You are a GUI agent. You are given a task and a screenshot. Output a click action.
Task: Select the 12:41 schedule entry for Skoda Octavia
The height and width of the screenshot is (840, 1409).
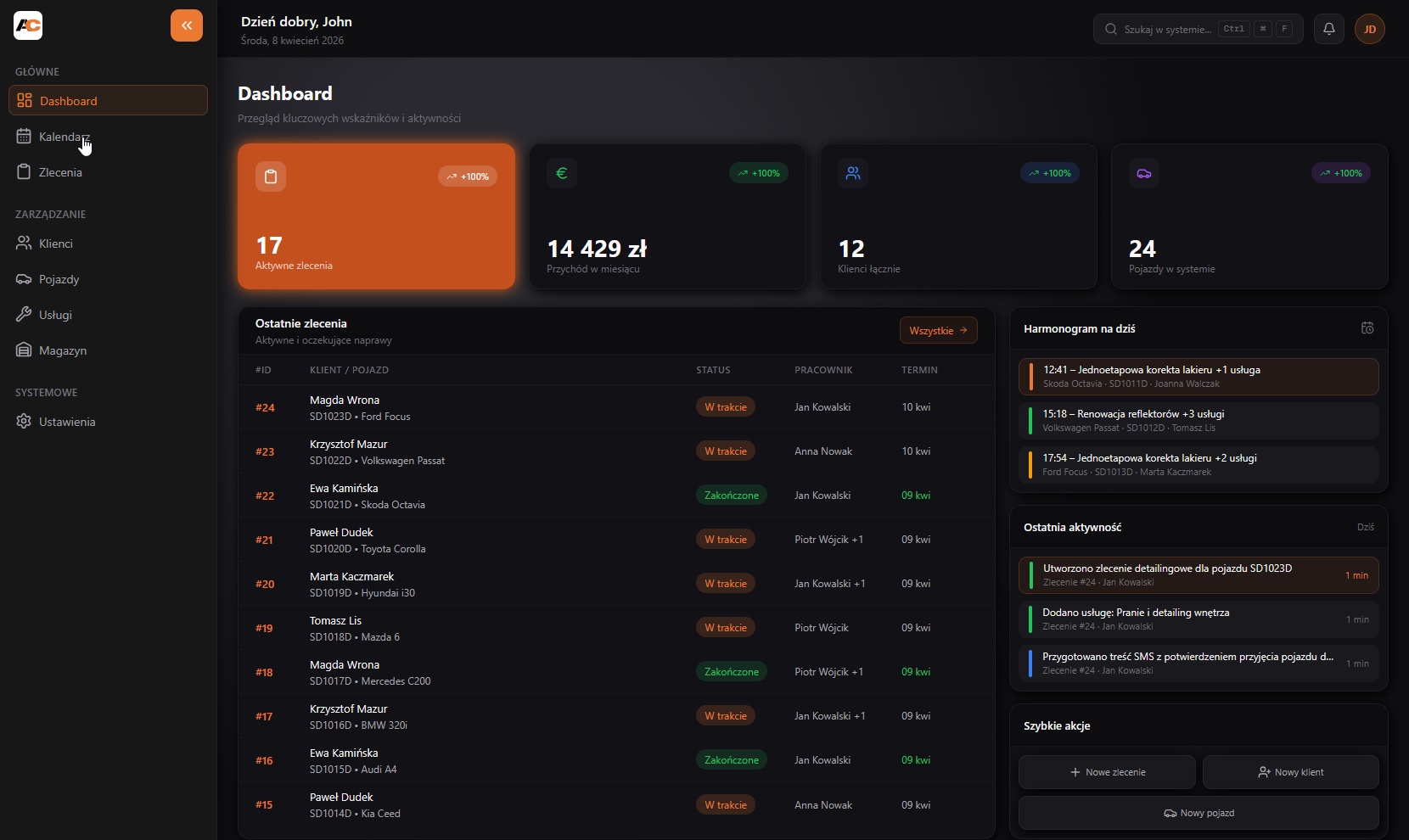pyautogui.click(x=1198, y=377)
